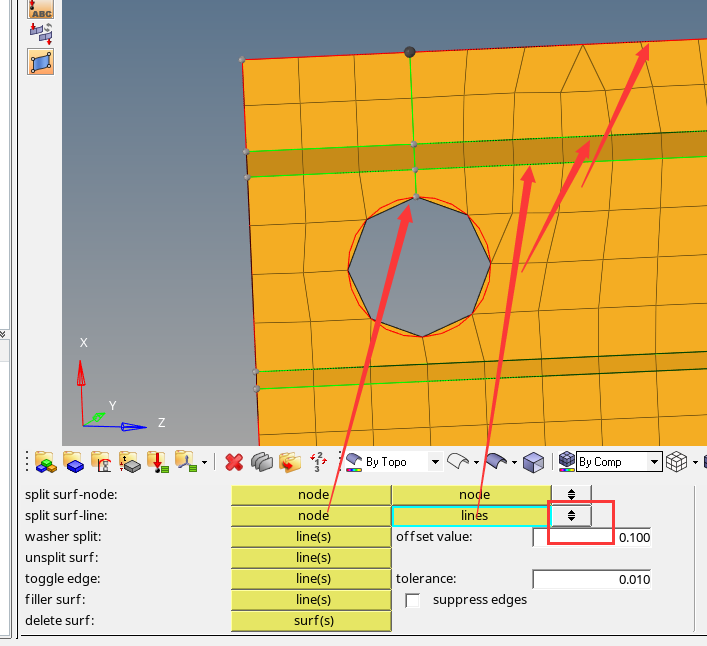
Task: Select the wireframe elements cube icon
Action: click(x=676, y=462)
